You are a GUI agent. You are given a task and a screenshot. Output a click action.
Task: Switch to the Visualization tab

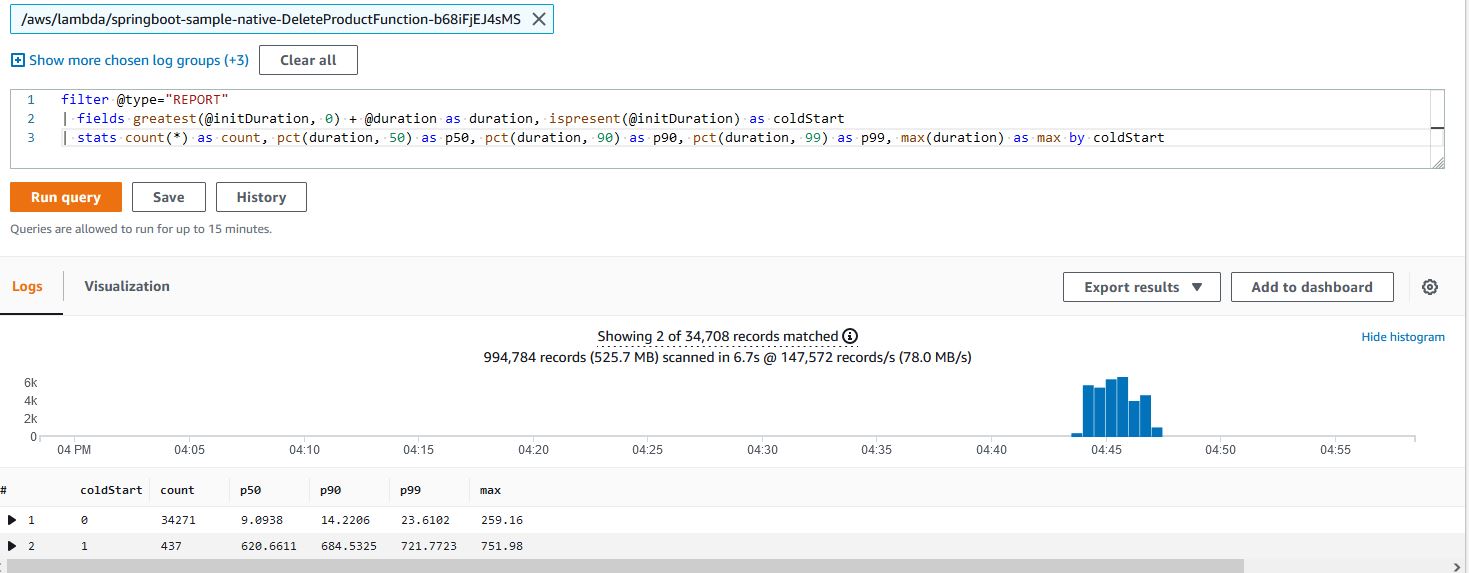(127, 286)
